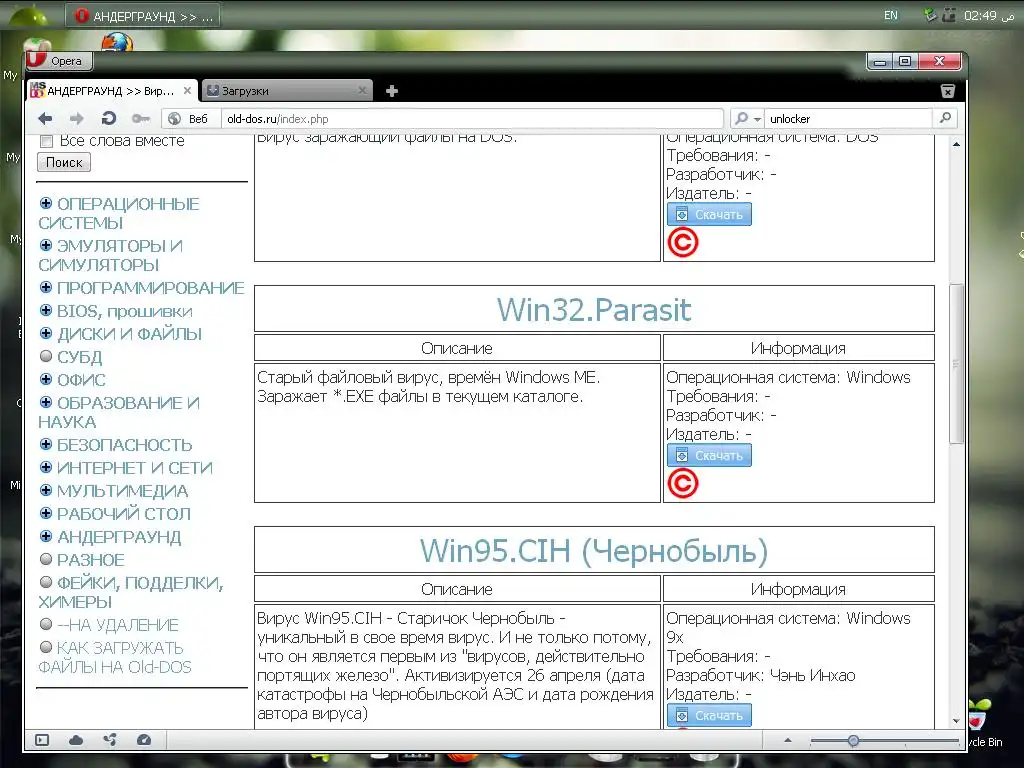Click the vertical scrollbar thumb

[956, 364]
